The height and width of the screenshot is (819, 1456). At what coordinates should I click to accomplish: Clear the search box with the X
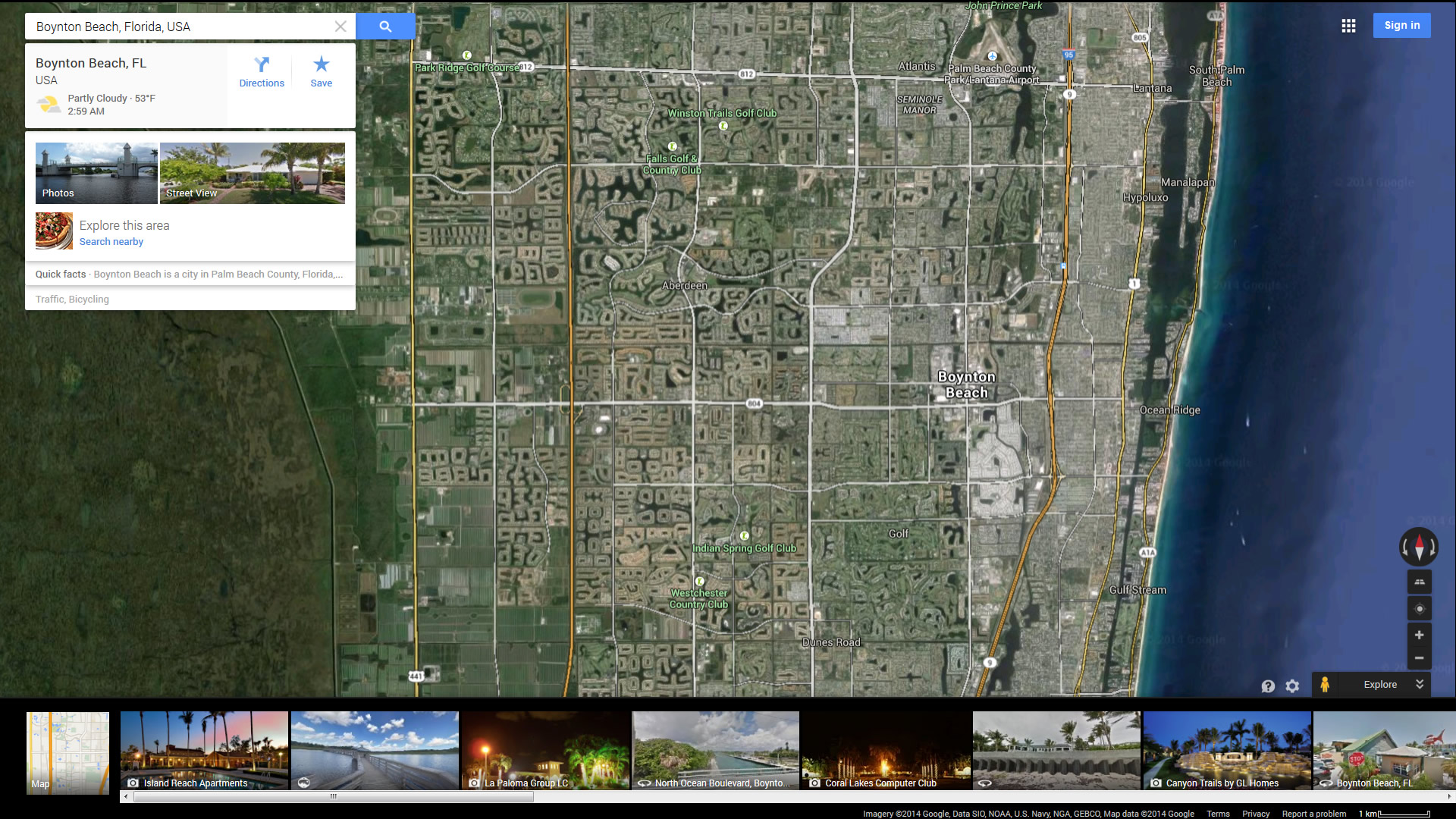340,27
